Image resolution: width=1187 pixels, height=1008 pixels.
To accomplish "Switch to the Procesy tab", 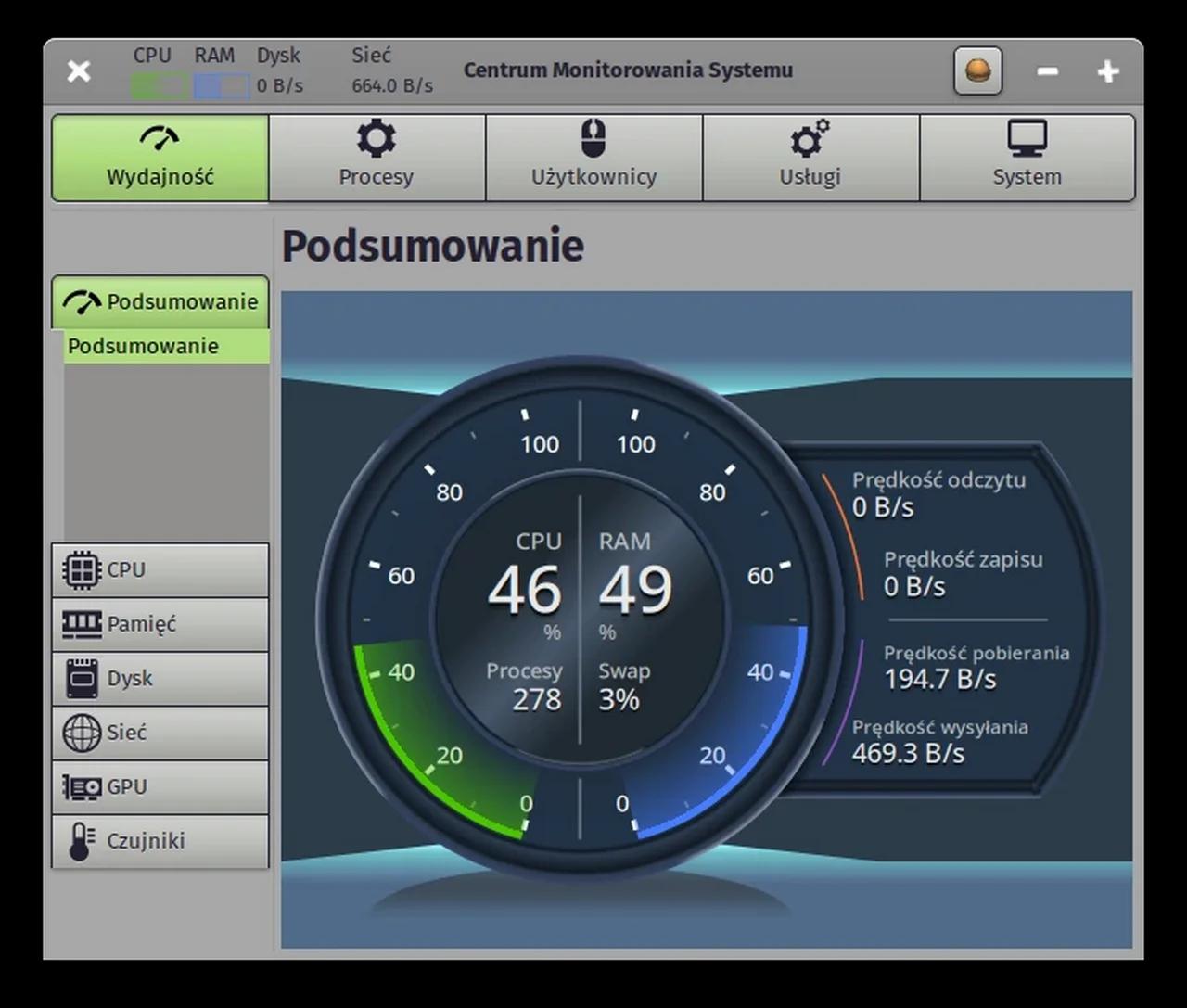I will 377,158.
